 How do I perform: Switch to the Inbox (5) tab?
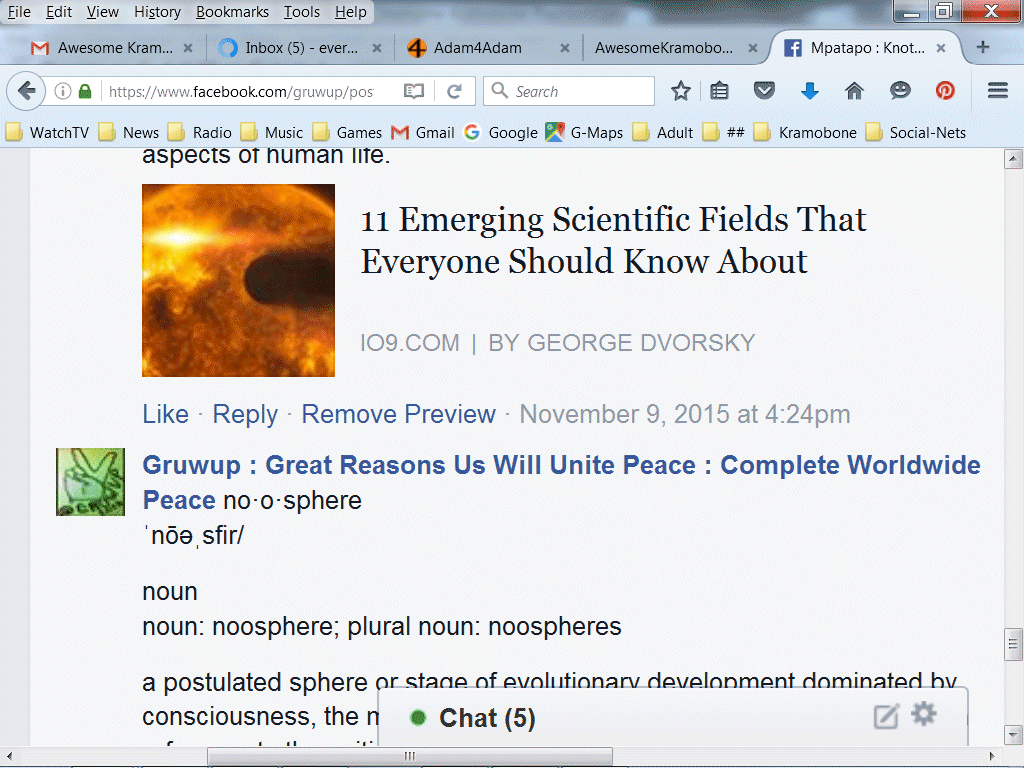[300, 48]
